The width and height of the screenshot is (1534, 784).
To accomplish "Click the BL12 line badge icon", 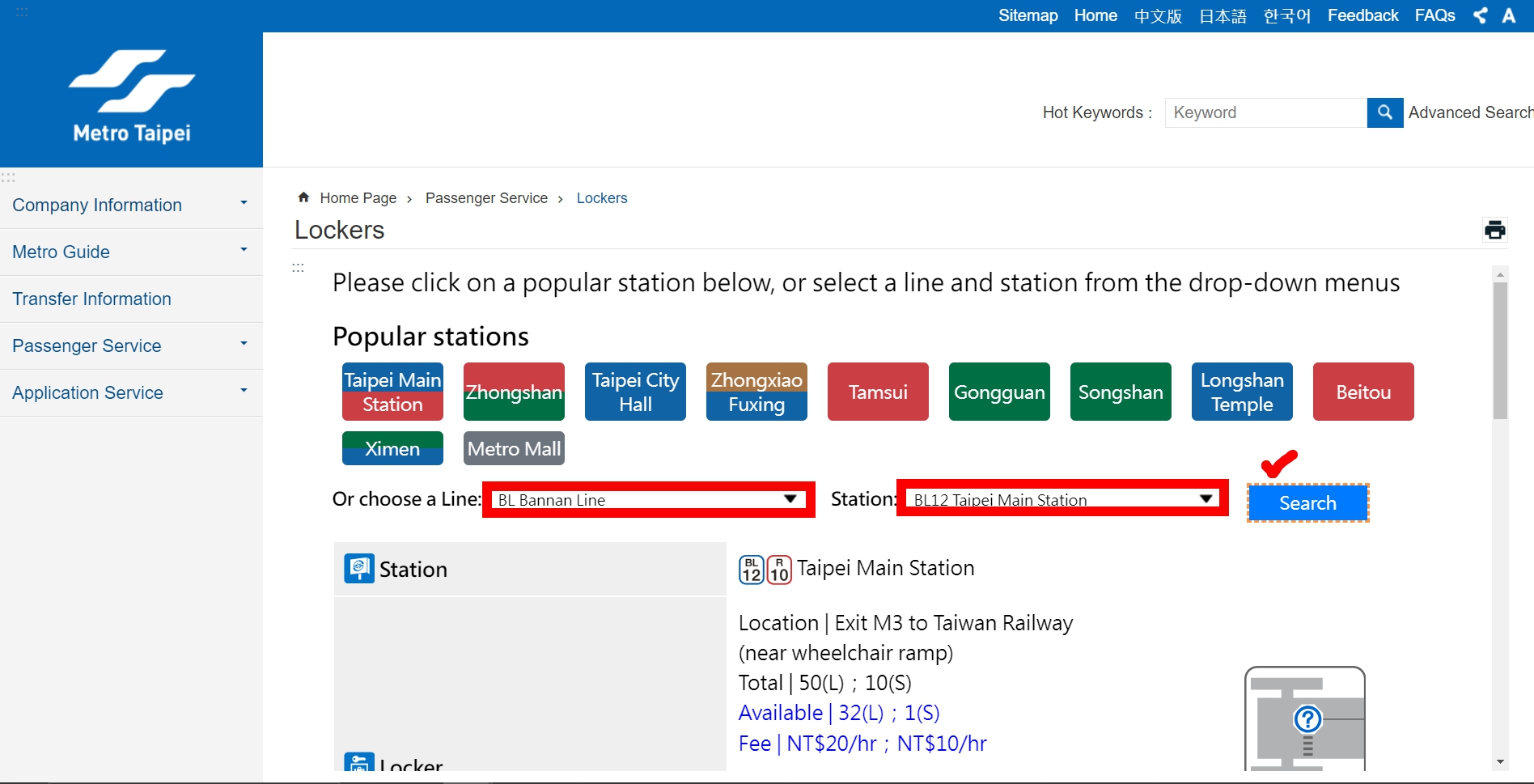I will (x=752, y=570).
